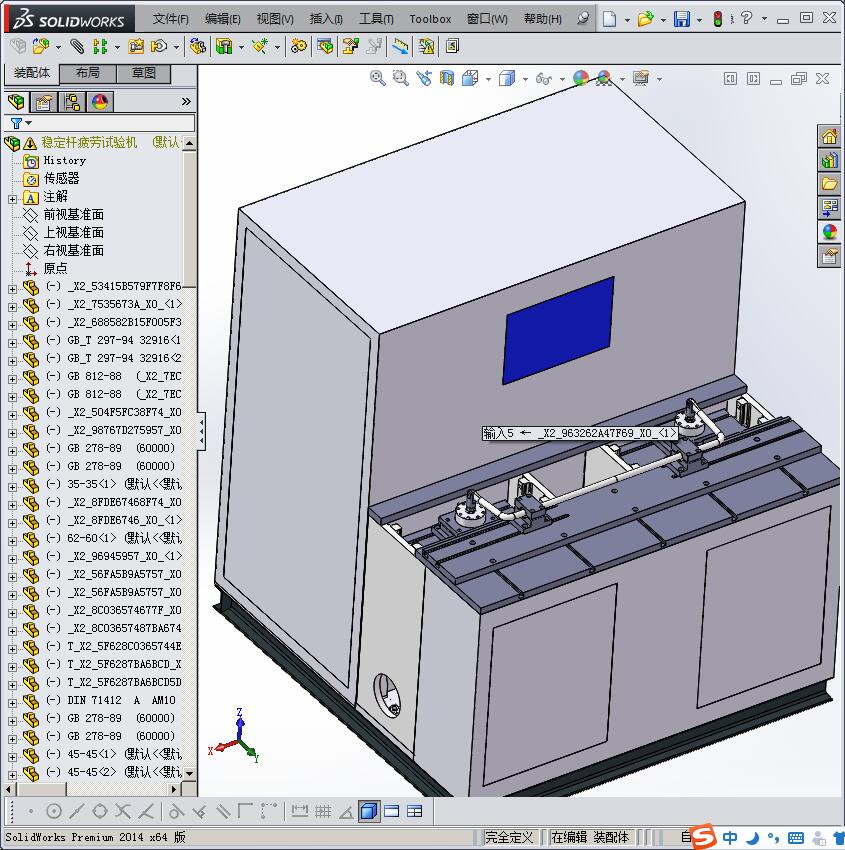Viewport: 845px width, 850px height.
Task: Toggle the sketch grid icon in bottom toolbar
Action: (x=323, y=812)
